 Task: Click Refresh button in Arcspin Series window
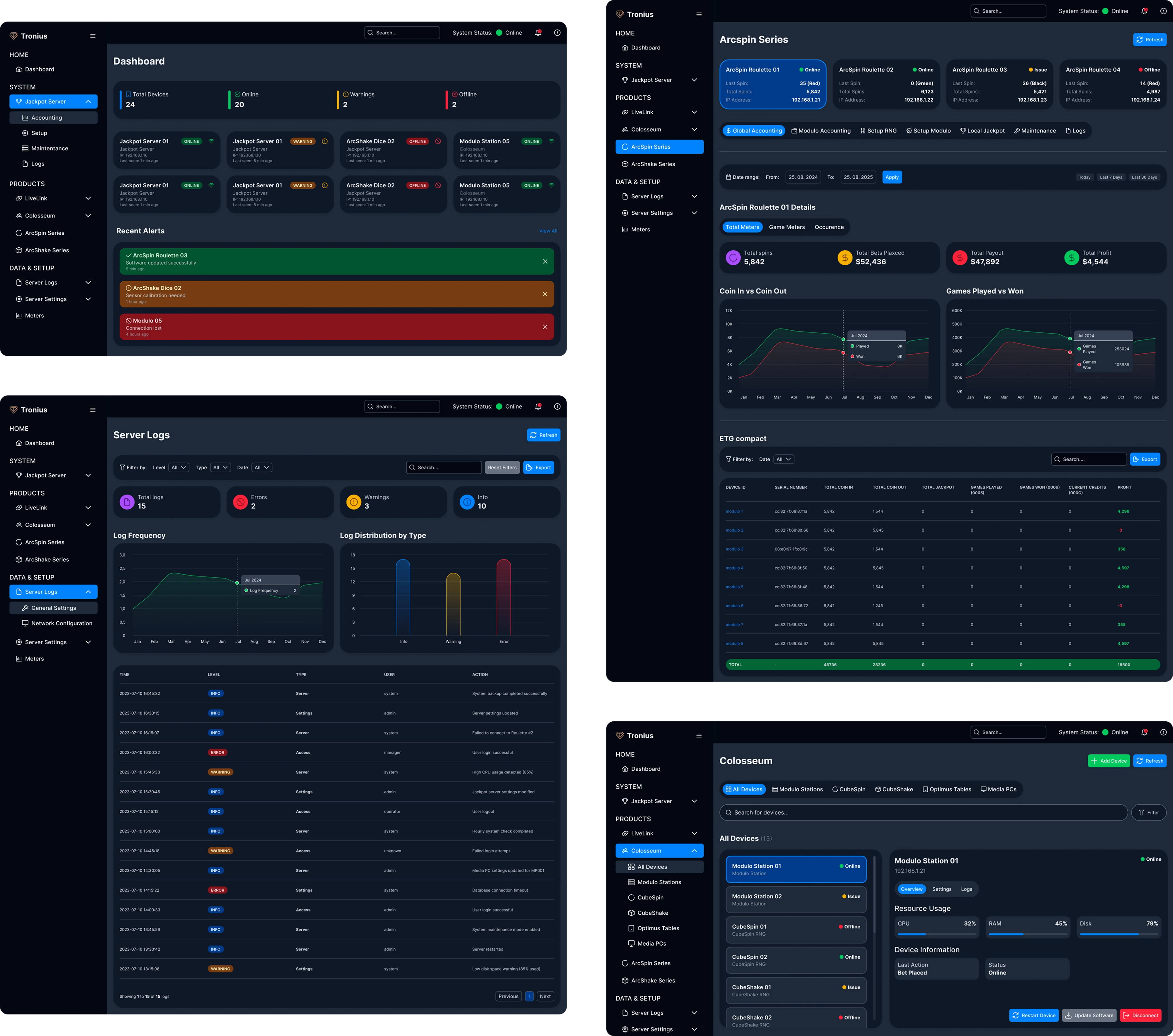[x=1150, y=40]
